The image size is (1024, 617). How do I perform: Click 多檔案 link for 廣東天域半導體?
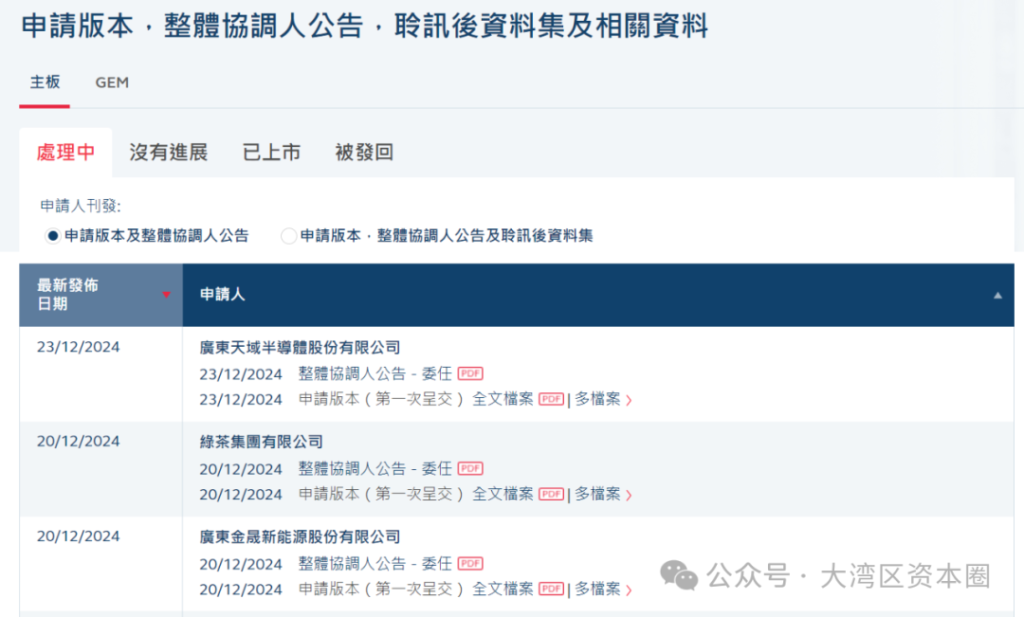click(x=598, y=399)
